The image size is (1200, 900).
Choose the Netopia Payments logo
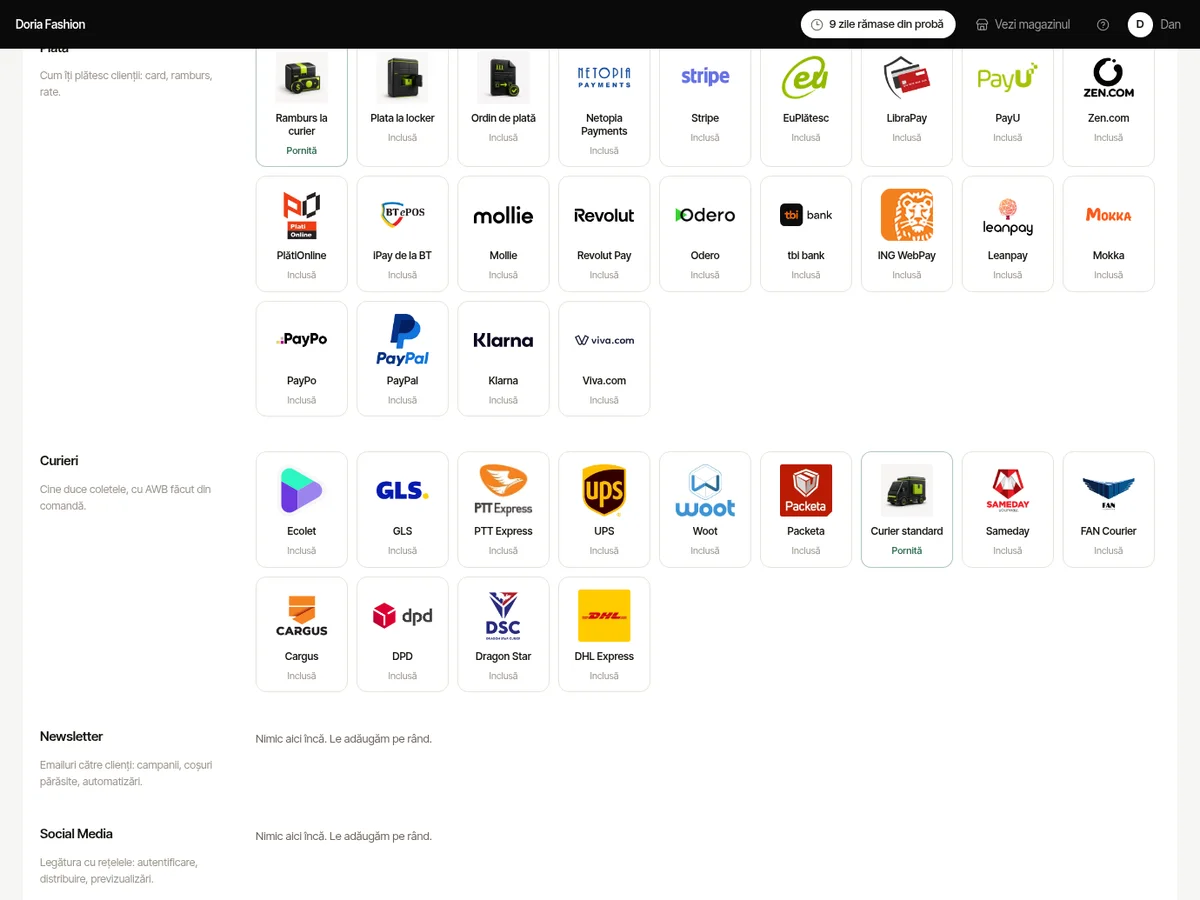604,78
